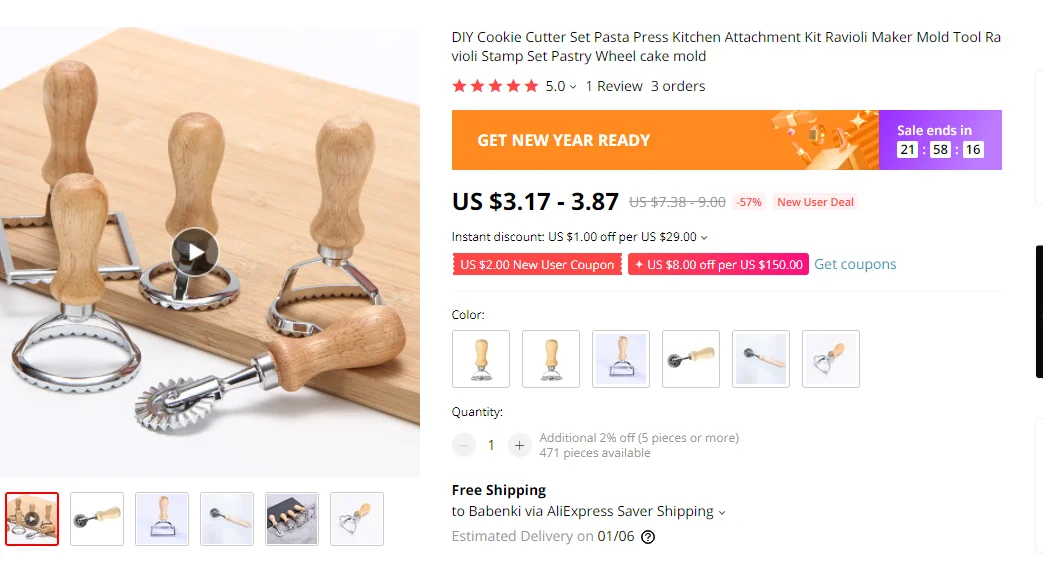This screenshot has height=564, width=1043.
Task: Click the delivery date help question-mark icon
Action: (647, 537)
